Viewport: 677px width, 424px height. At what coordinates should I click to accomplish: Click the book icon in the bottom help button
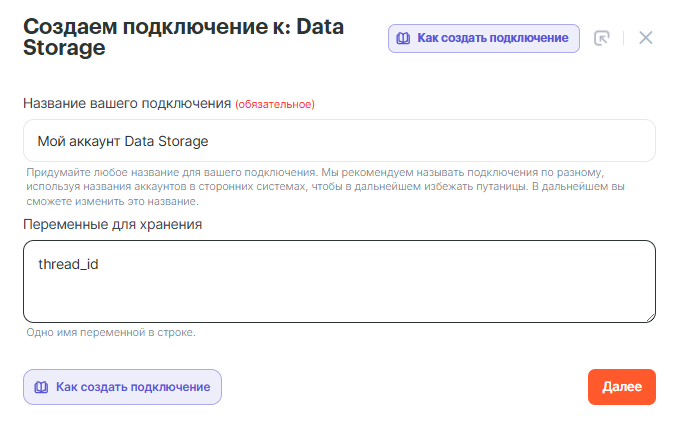41,387
